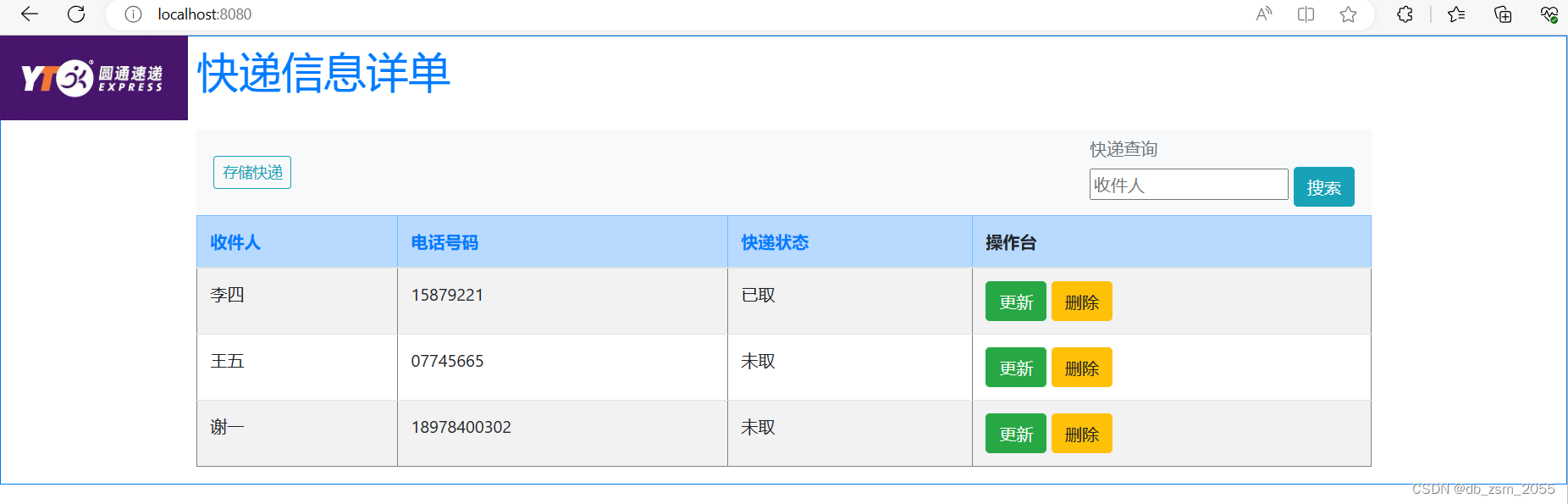Select phone number 07745665
The image size is (1568, 504).
click(x=447, y=361)
